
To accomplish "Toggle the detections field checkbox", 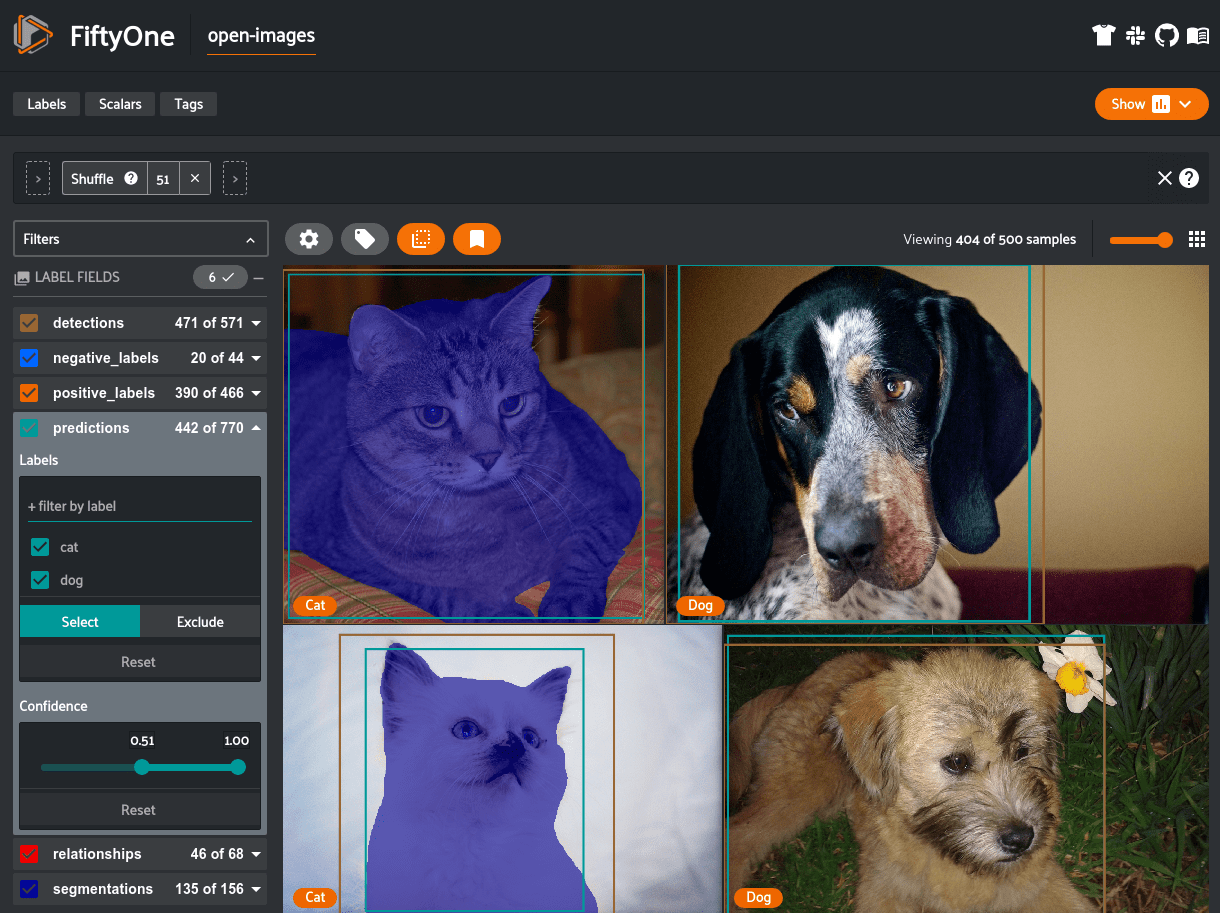I will pyautogui.click(x=29, y=323).
